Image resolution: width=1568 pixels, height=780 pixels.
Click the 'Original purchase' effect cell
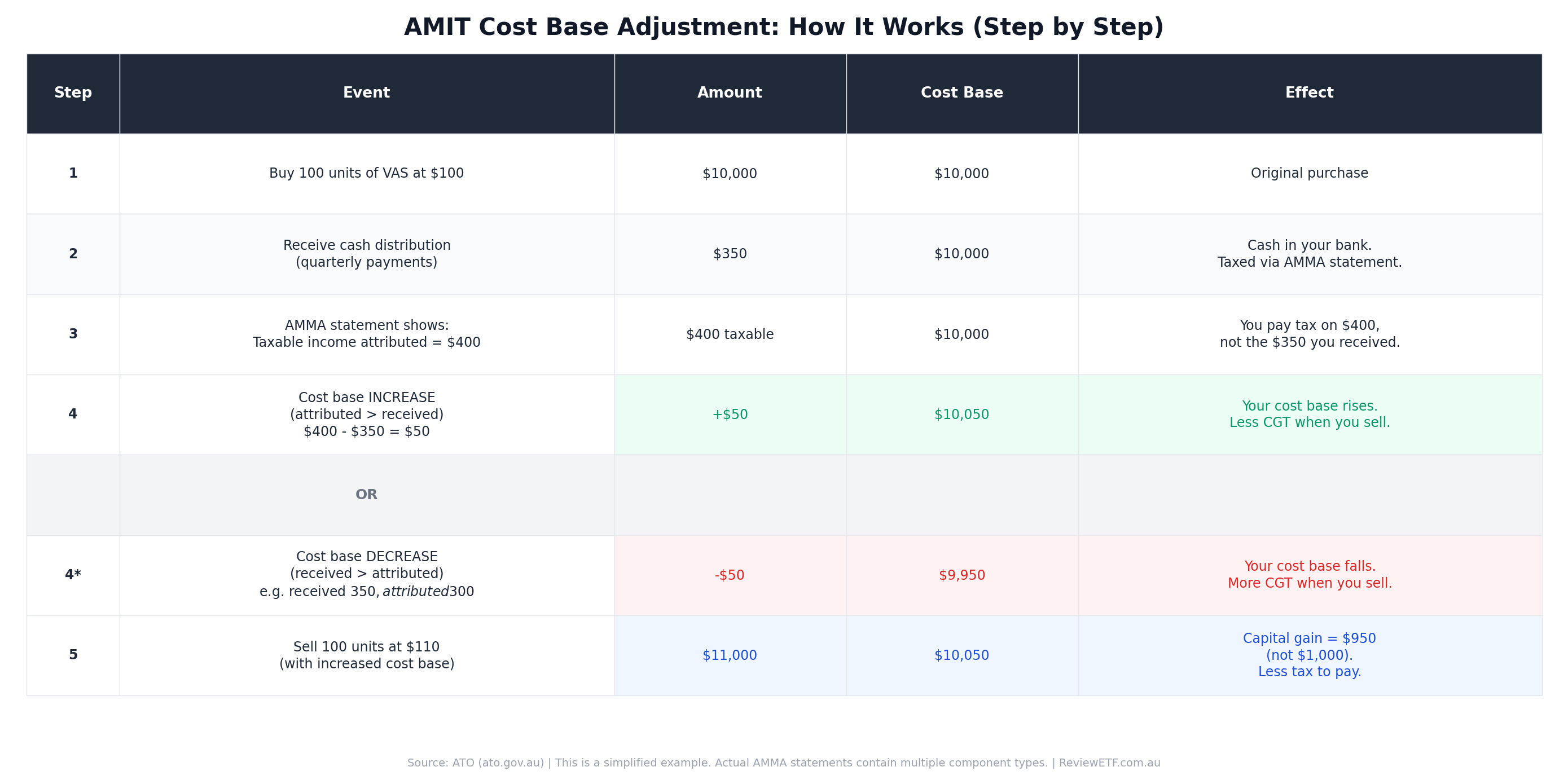(1310, 173)
